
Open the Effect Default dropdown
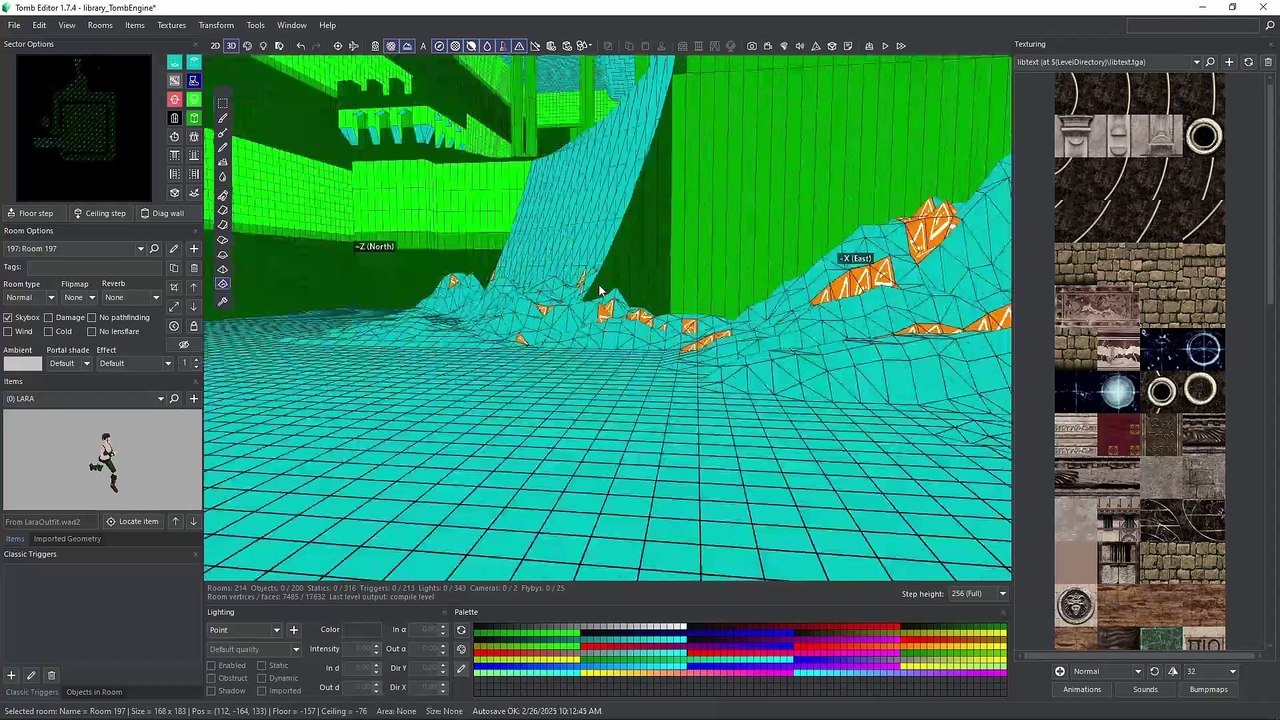(x=135, y=363)
